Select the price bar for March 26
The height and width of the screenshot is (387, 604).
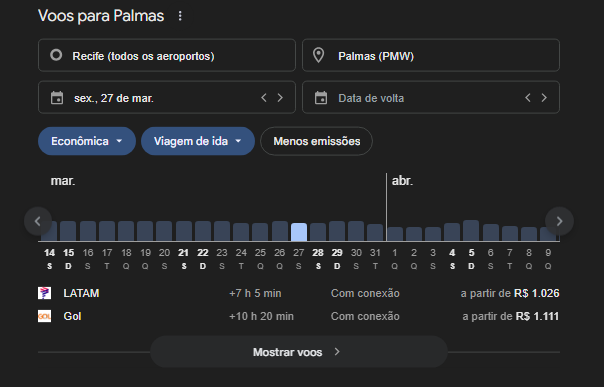(280, 231)
